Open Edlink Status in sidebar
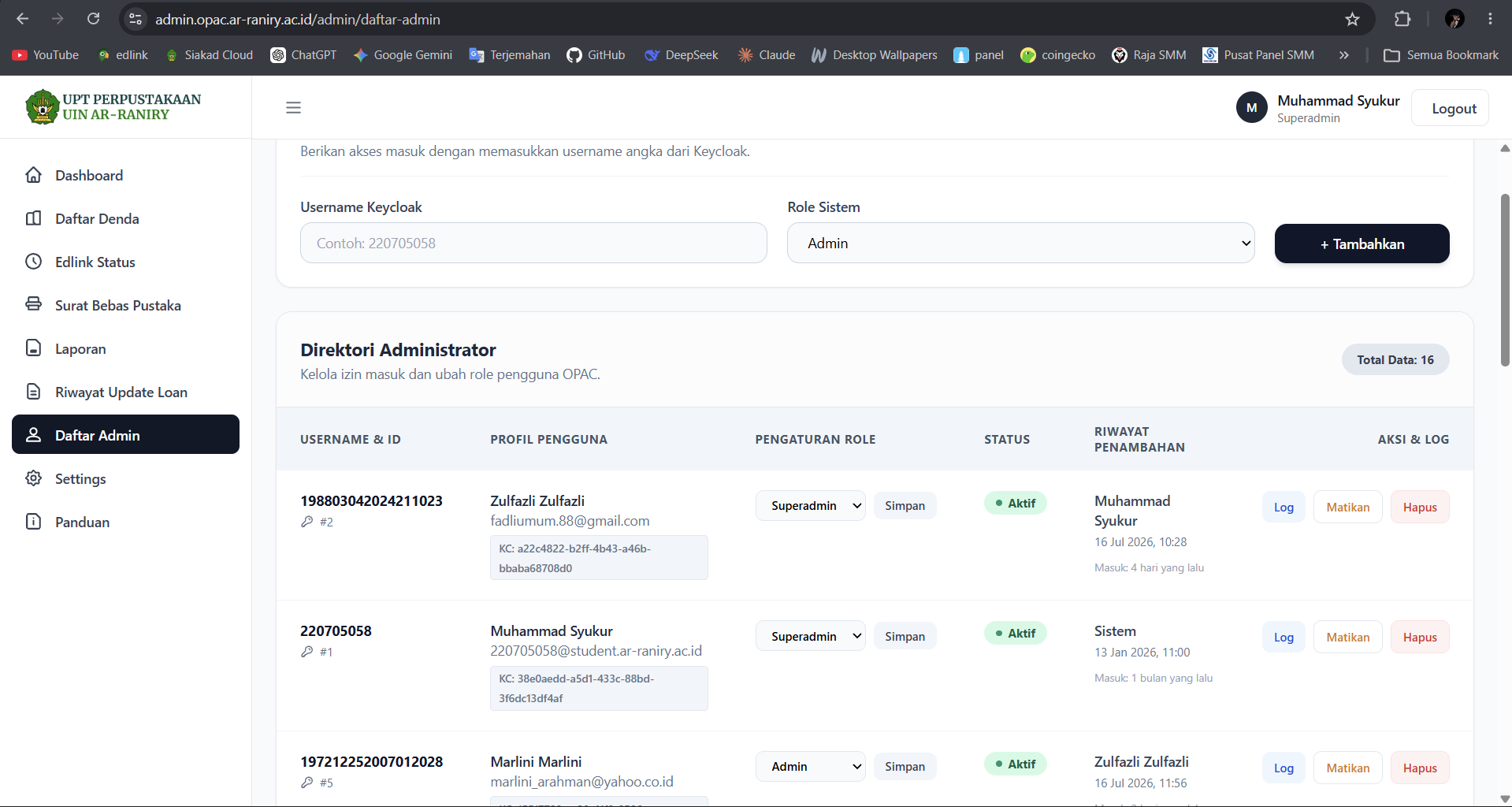This screenshot has height=807, width=1512. click(x=125, y=262)
